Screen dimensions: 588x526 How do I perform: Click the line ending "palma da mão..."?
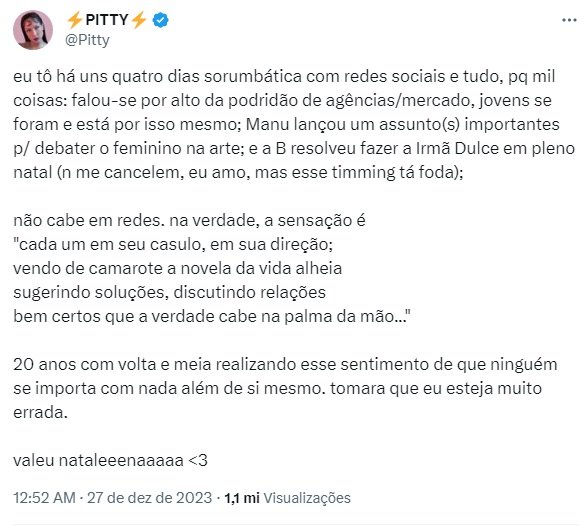[x=212, y=316]
